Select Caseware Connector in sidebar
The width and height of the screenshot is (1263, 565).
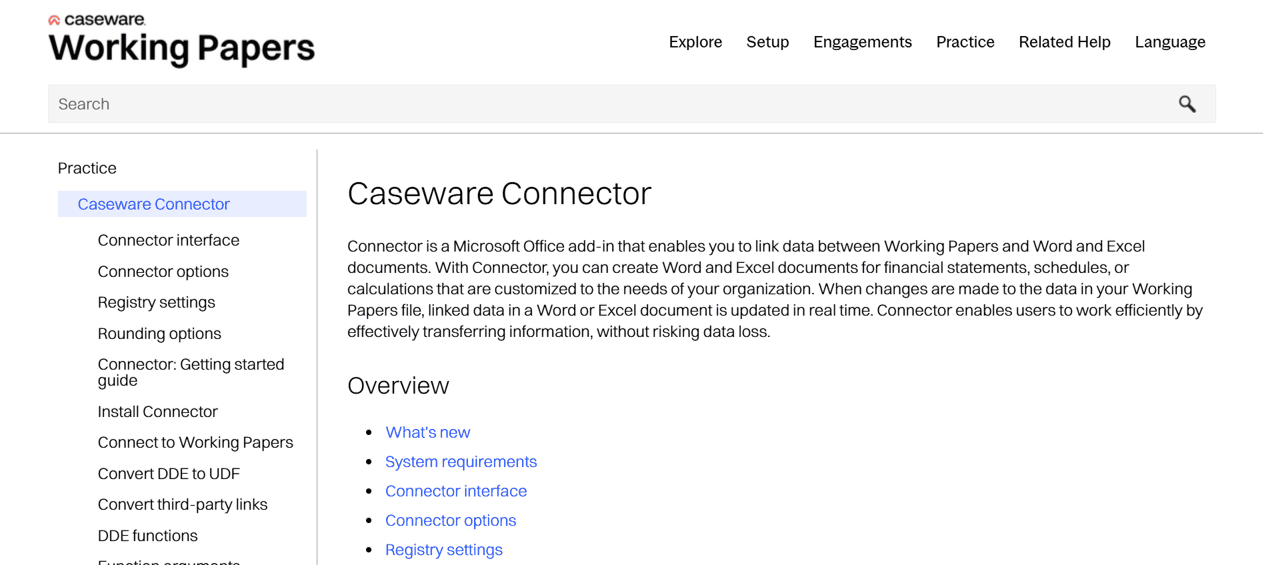(x=182, y=204)
